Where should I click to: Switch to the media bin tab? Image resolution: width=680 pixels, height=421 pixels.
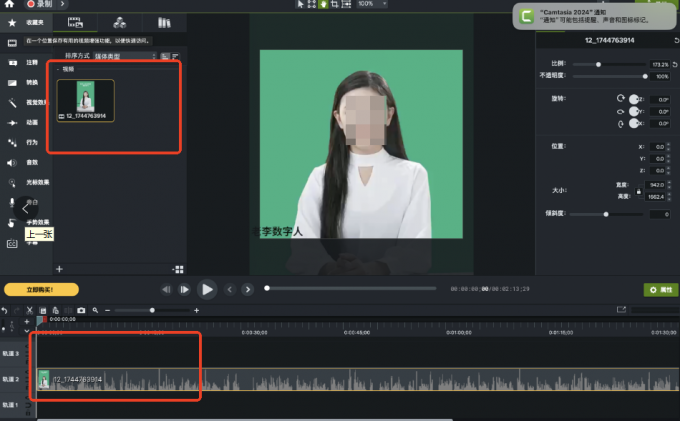tap(75, 21)
